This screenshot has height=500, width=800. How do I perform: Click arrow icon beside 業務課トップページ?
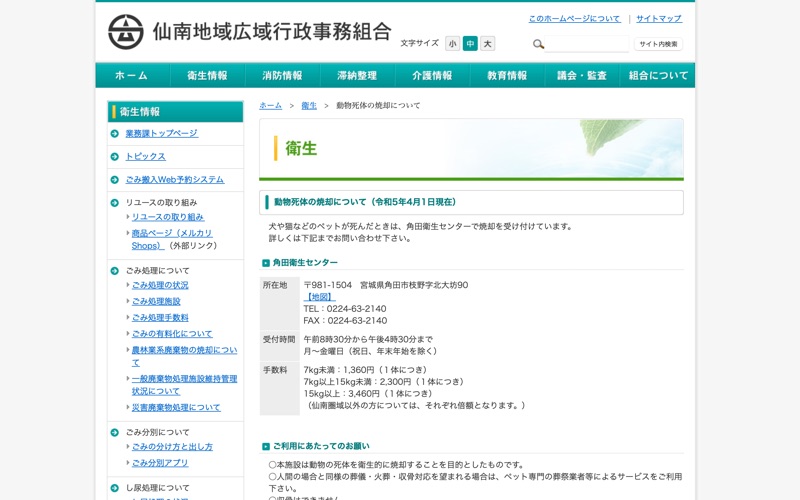pos(115,134)
